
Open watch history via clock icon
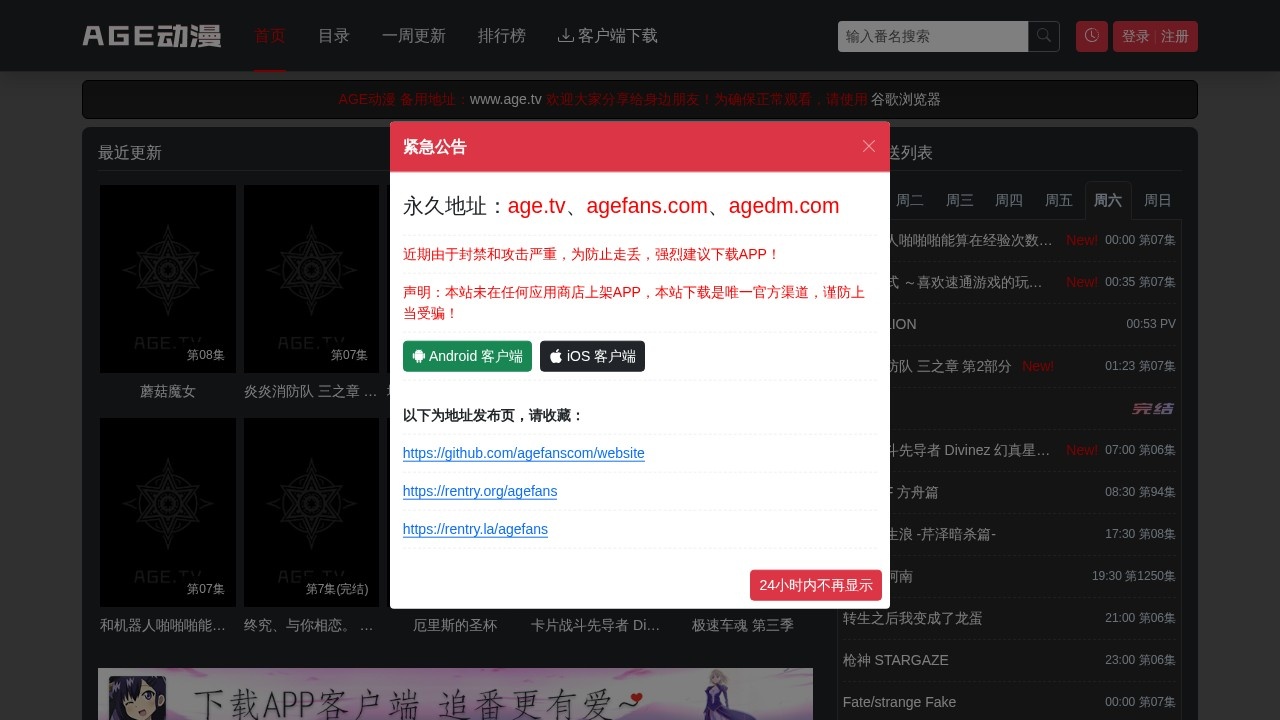coord(1091,36)
